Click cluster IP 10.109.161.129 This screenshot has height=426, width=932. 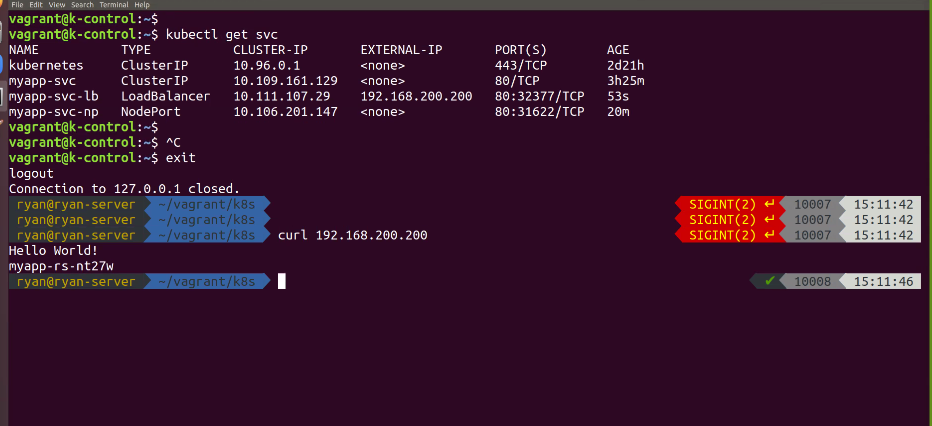click(x=285, y=81)
